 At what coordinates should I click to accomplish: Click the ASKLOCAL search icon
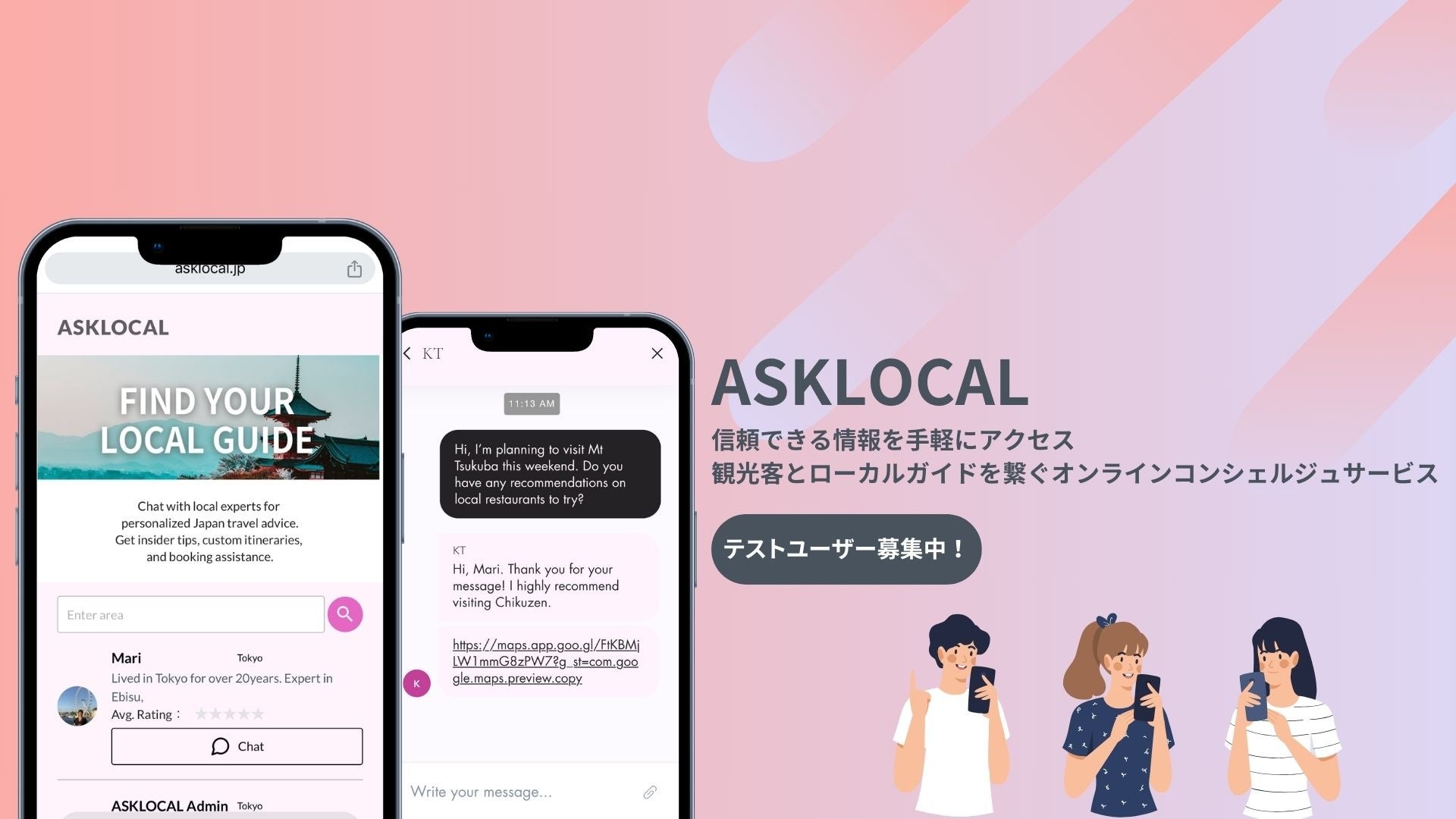point(345,613)
